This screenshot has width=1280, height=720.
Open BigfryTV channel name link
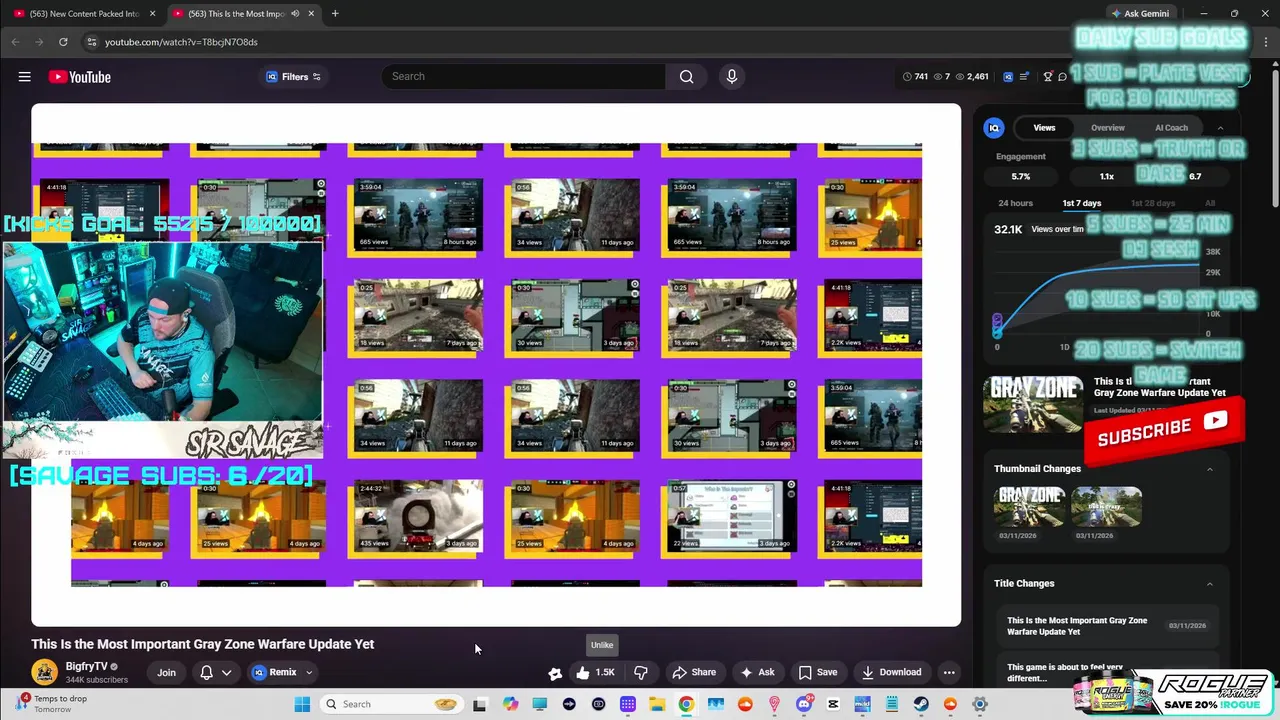tap(86, 666)
